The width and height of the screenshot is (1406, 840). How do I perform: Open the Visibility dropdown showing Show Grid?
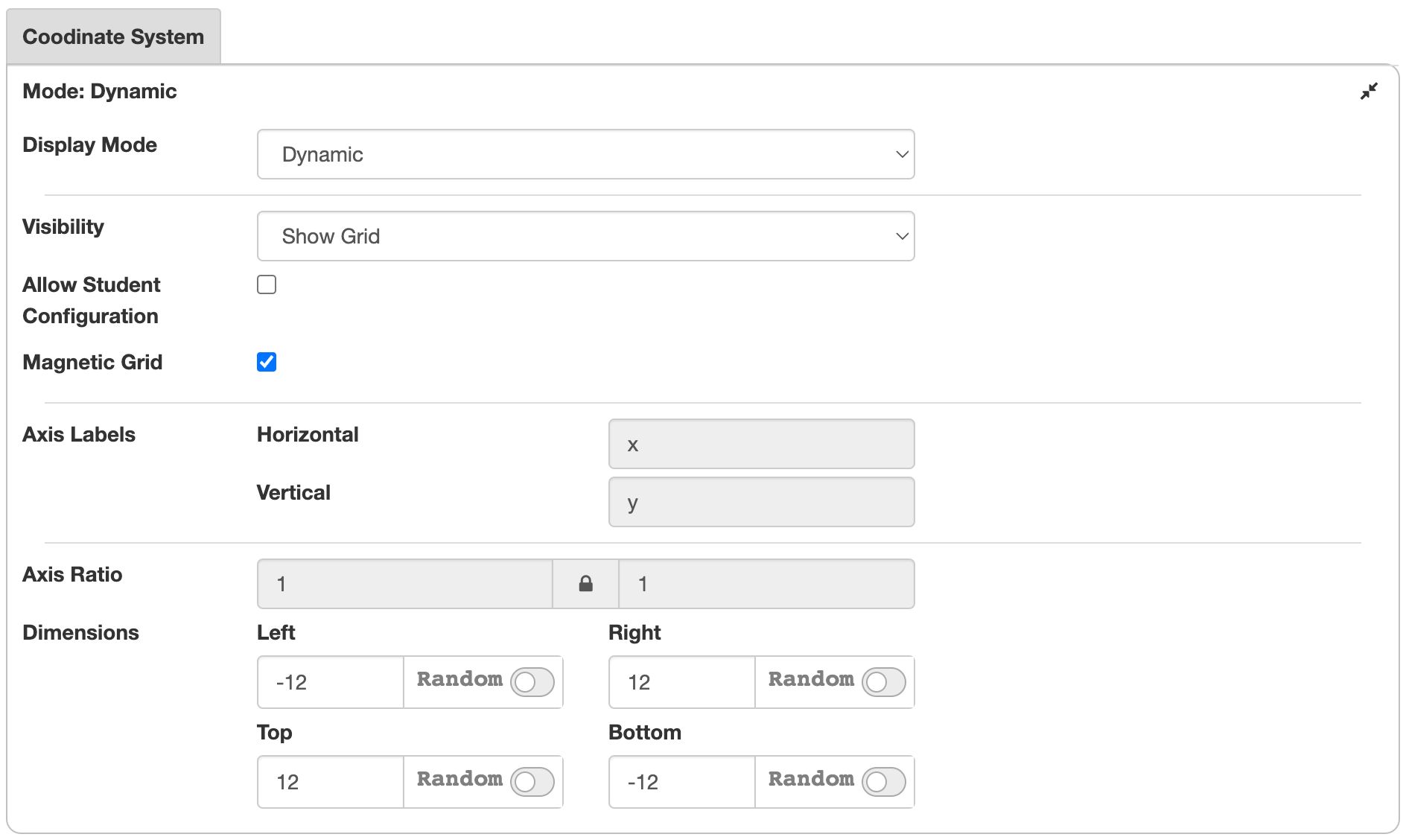click(x=586, y=236)
